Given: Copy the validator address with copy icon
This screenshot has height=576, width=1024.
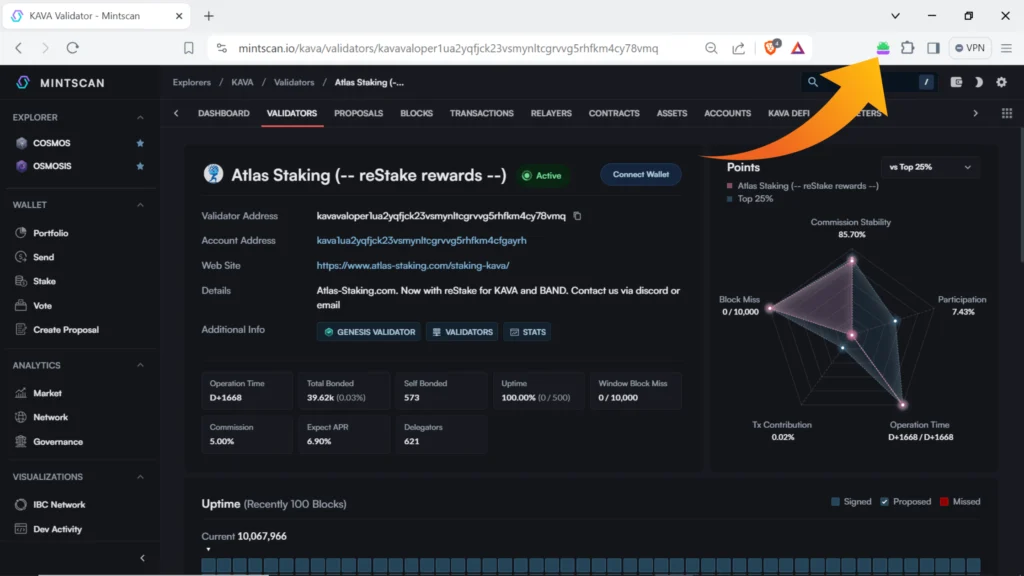Looking at the screenshot, I should click(x=577, y=216).
